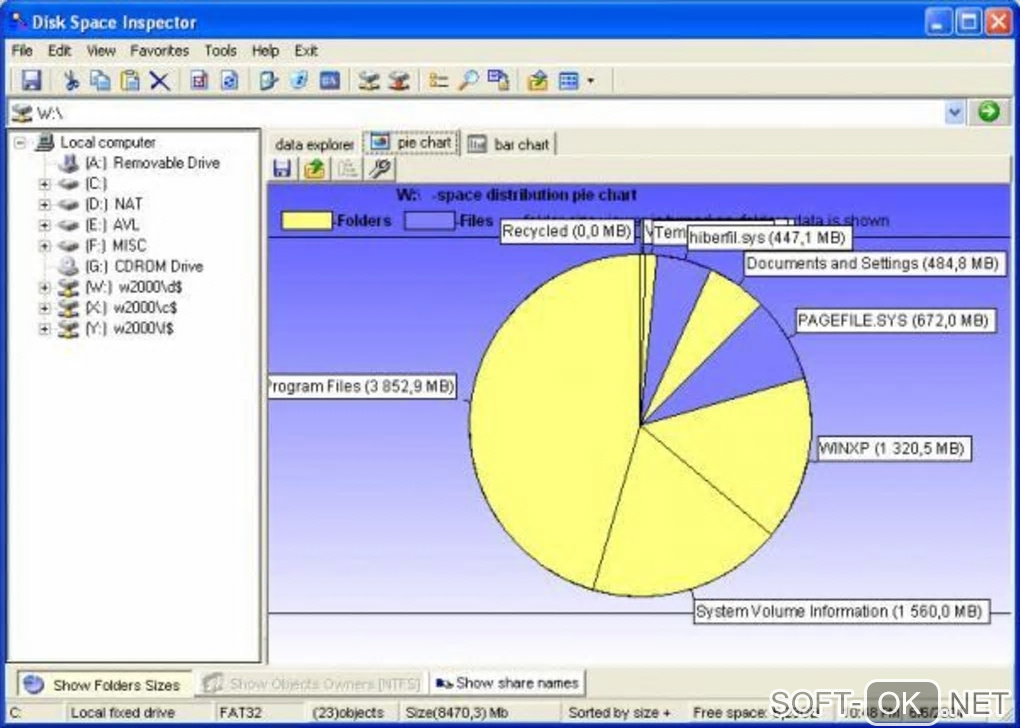Click Documents and Settings (484,8 MB) label
Screen dimensions: 1020x728
pyautogui.click(x=874, y=263)
